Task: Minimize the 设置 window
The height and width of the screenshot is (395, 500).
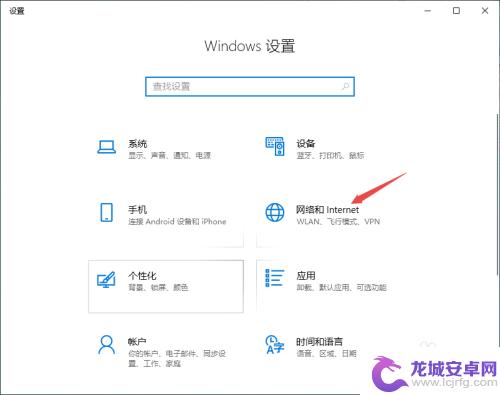Action: (428, 11)
